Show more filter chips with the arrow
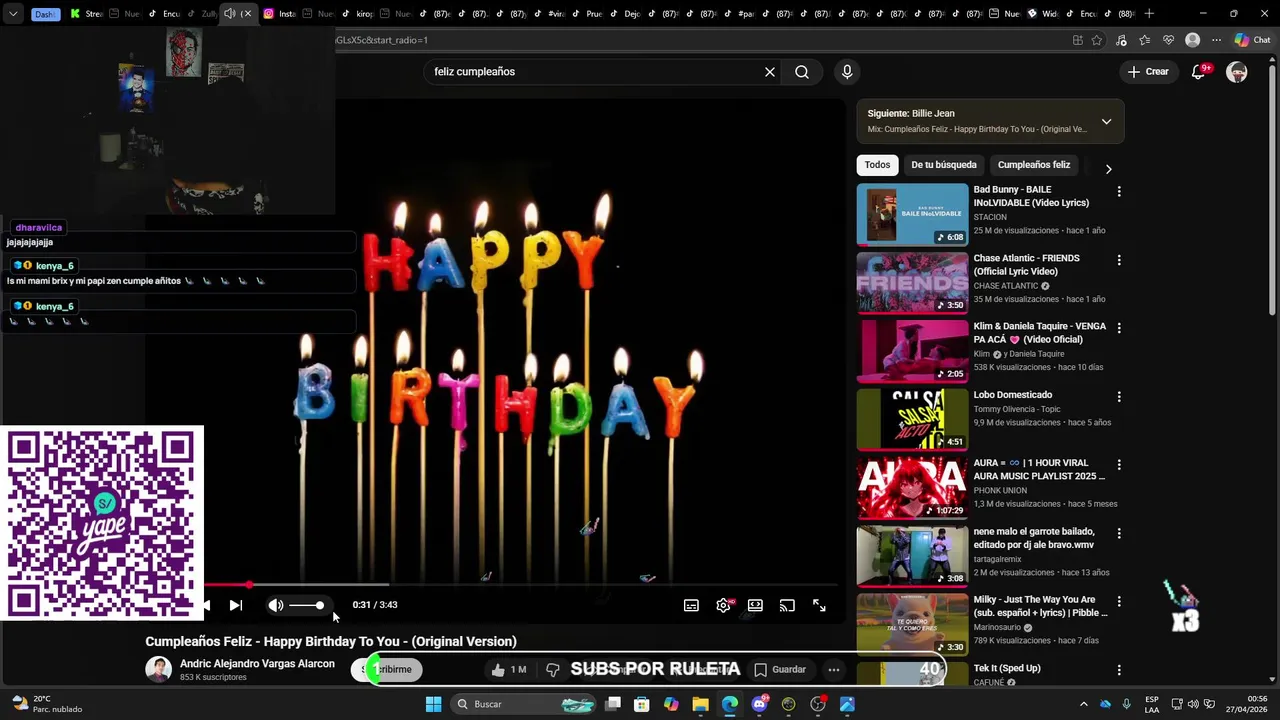Viewport: 1280px width, 720px height. point(1108,168)
